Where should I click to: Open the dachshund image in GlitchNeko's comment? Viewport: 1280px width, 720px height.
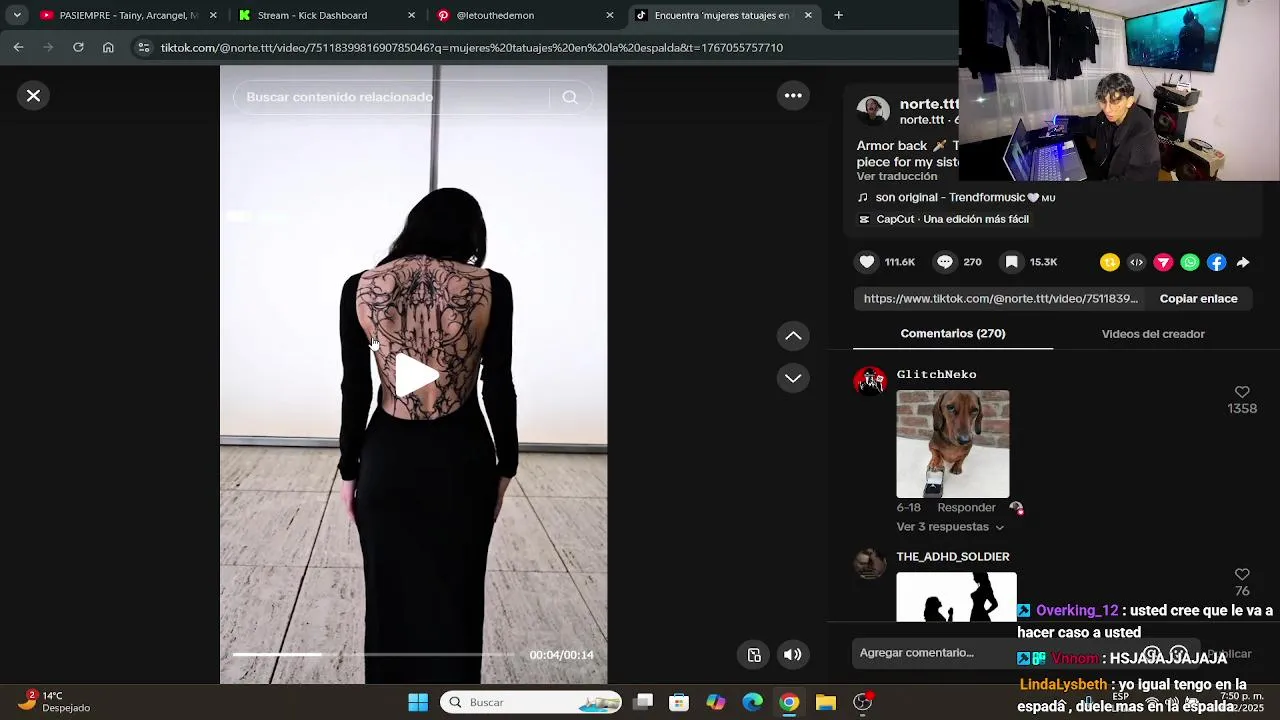953,444
